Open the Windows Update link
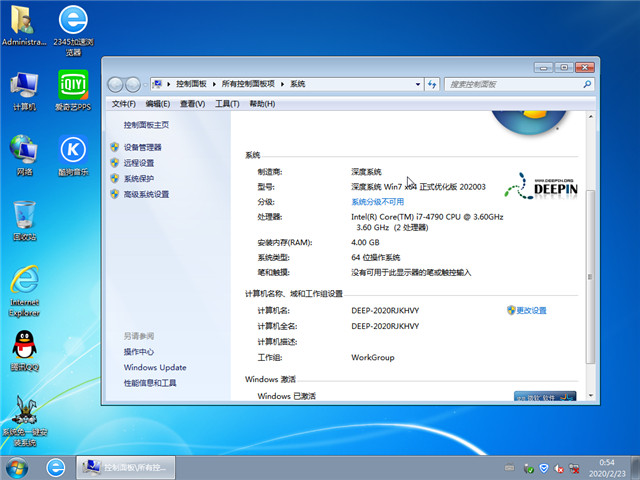The height and width of the screenshot is (480, 640). coord(155,367)
